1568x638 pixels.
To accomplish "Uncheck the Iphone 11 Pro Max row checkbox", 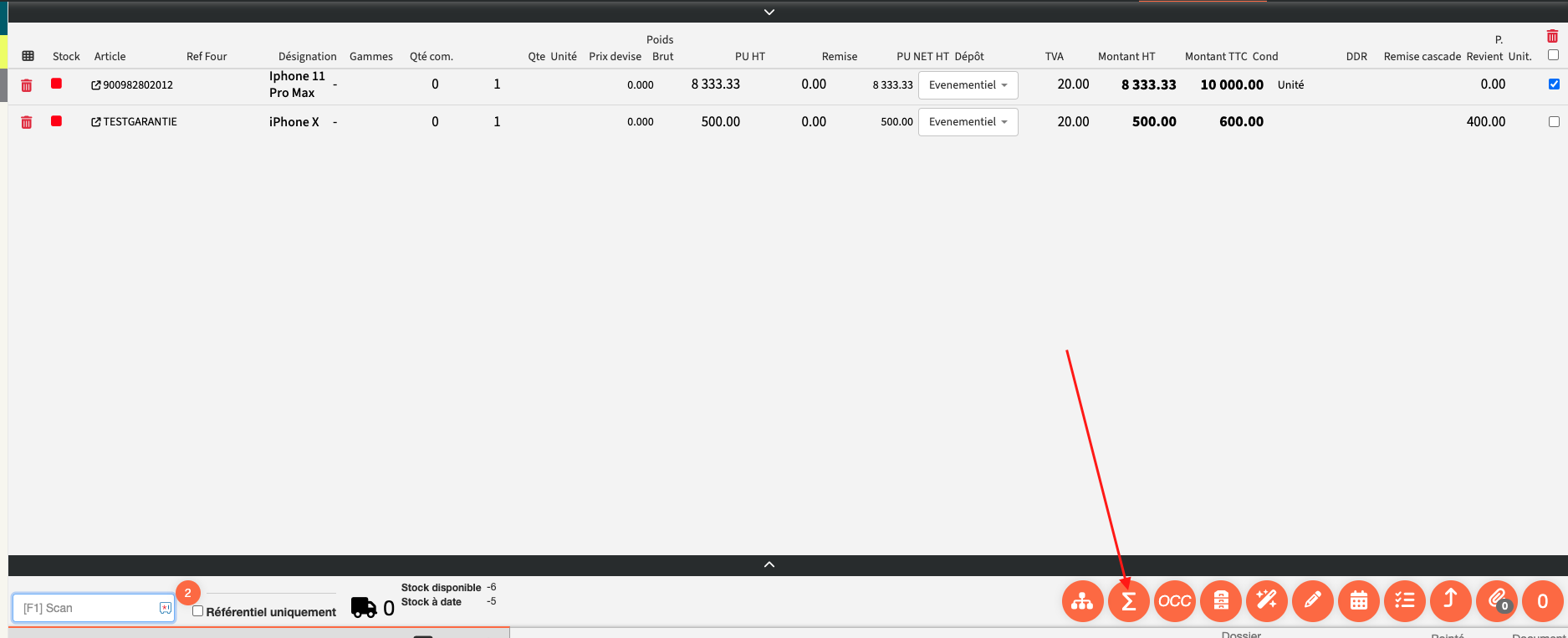I will pos(1554,84).
